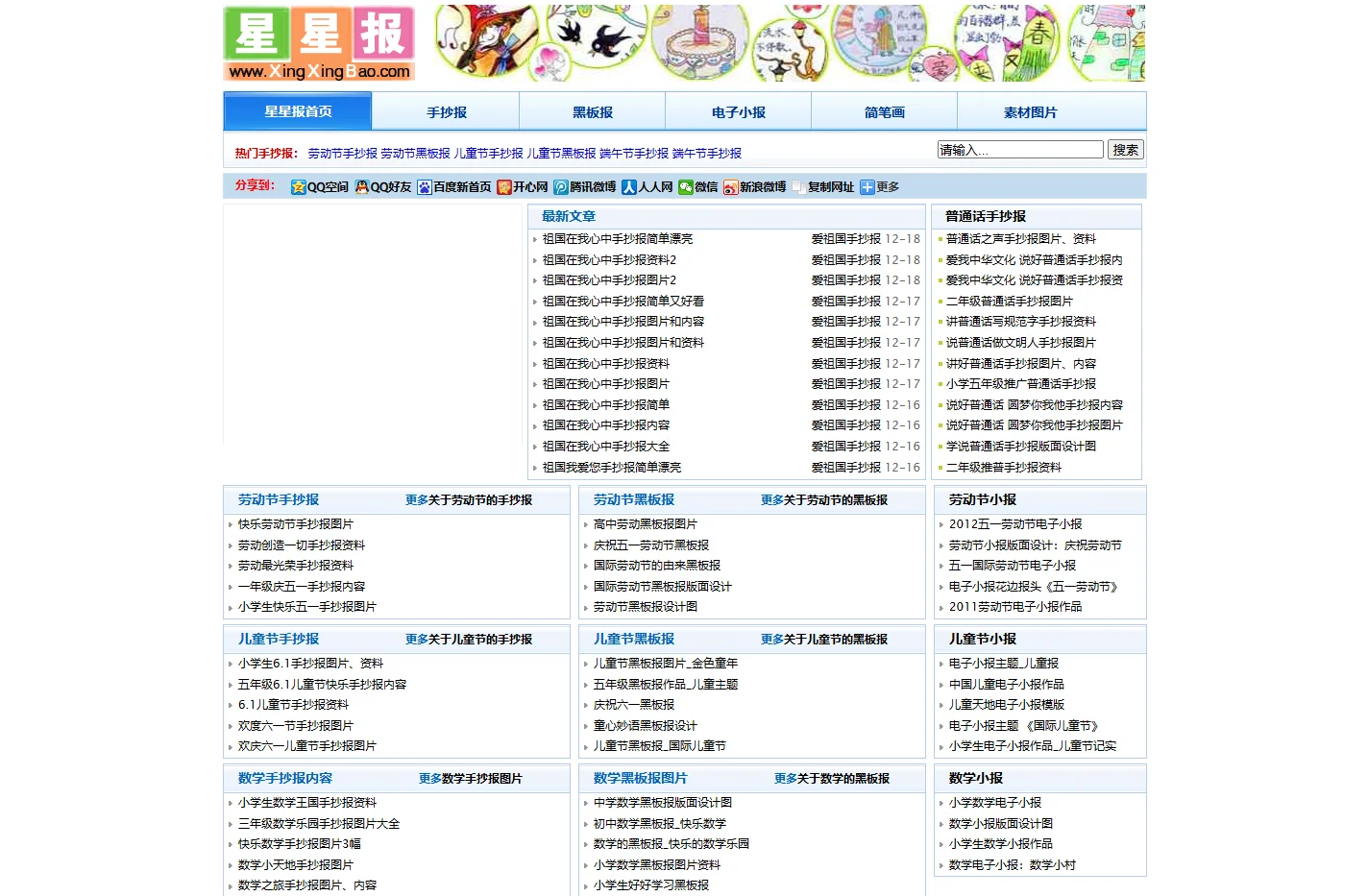Viewport: 1368px width, 896px height.
Task: Click the 最新文章 section heading
Action: pos(569,217)
